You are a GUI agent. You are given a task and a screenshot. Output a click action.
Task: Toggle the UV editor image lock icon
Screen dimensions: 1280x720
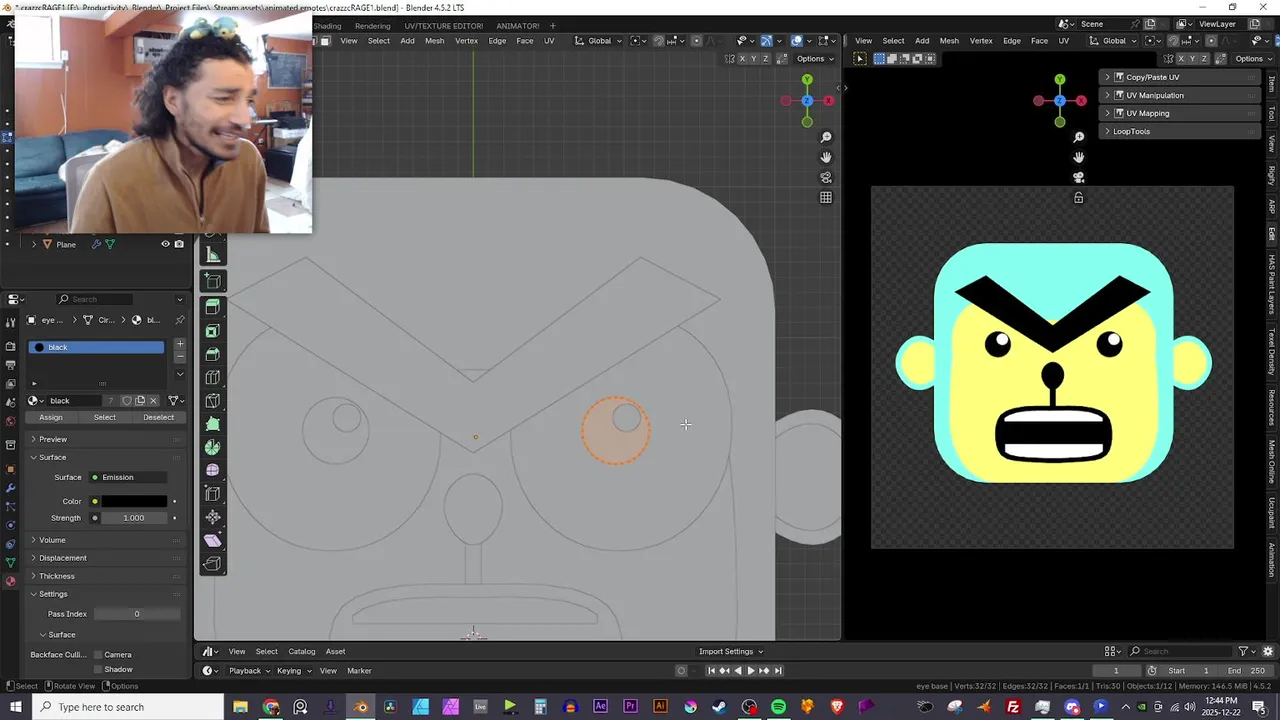pyautogui.click(x=1078, y=197)
